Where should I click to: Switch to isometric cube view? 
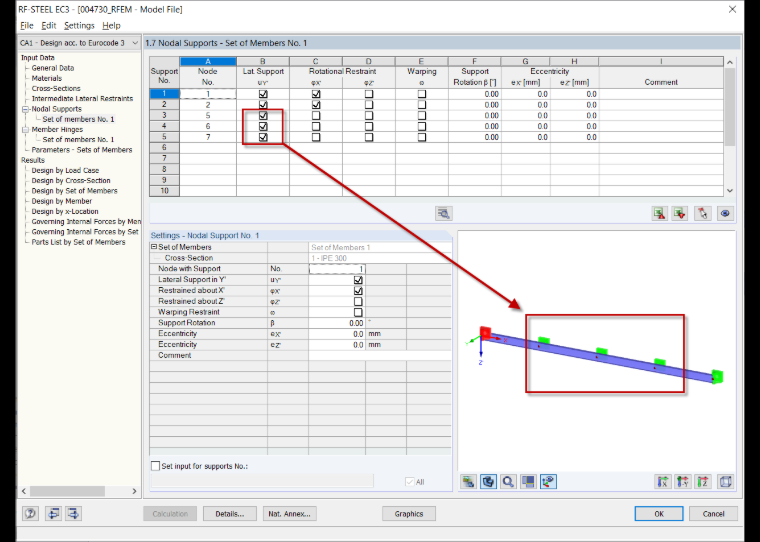click(x=726, y=481)
